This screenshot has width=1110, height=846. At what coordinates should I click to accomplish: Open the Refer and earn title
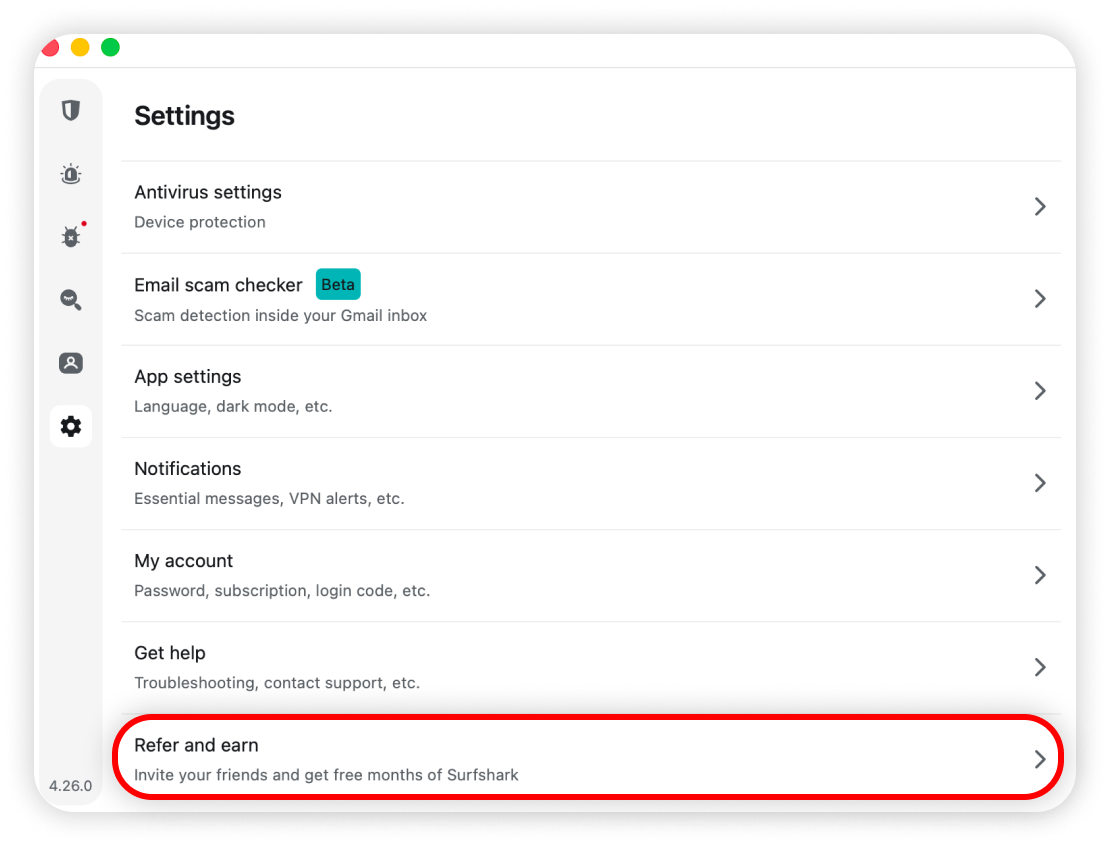tap(196, 745)
